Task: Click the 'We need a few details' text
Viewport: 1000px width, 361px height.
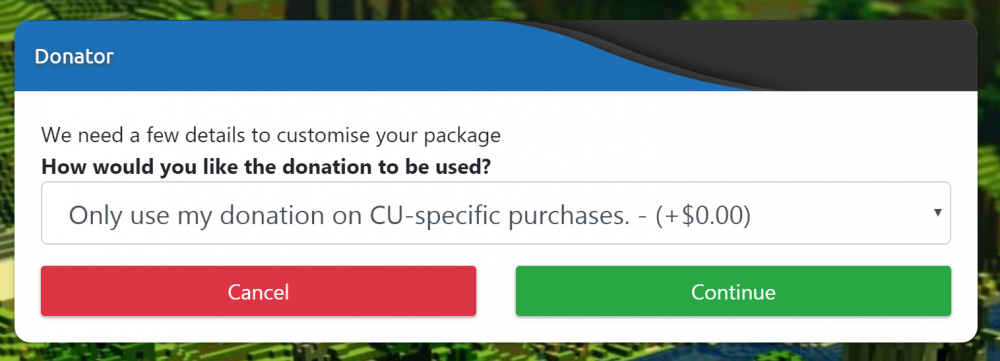Action: click(x=270, y=136)
